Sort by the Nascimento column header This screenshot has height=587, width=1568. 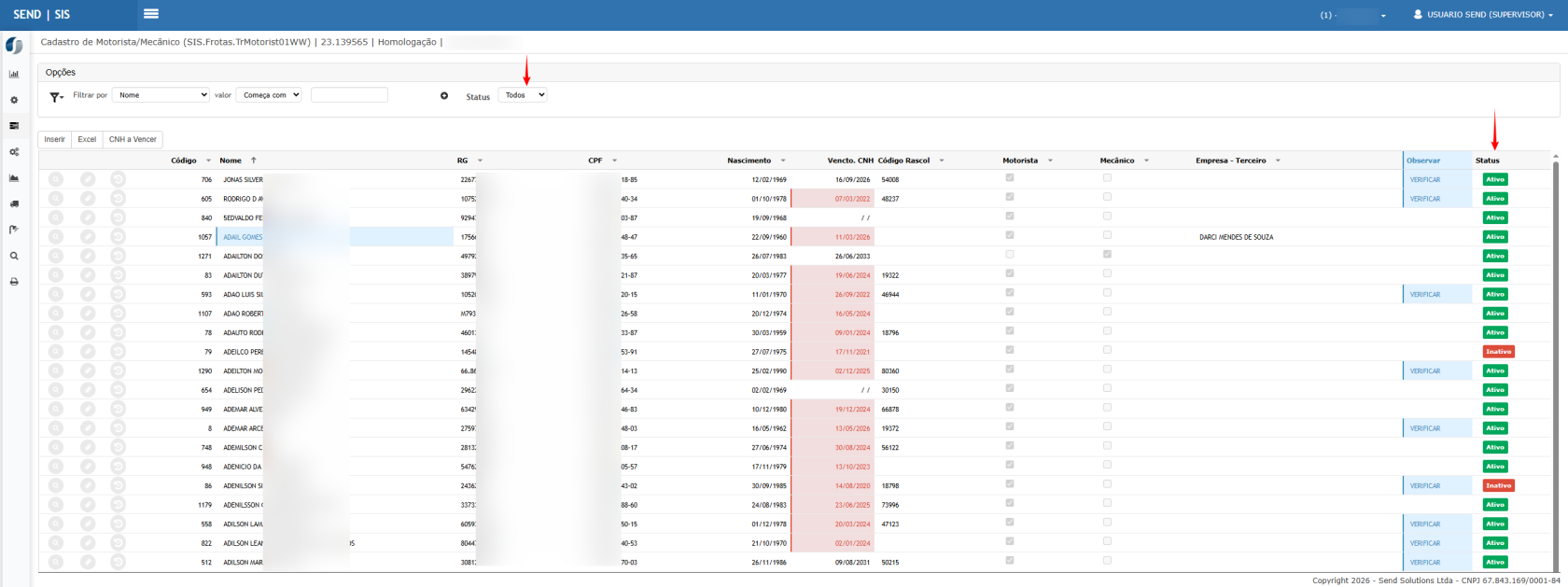pyautogui.click(x=749, y=161)
